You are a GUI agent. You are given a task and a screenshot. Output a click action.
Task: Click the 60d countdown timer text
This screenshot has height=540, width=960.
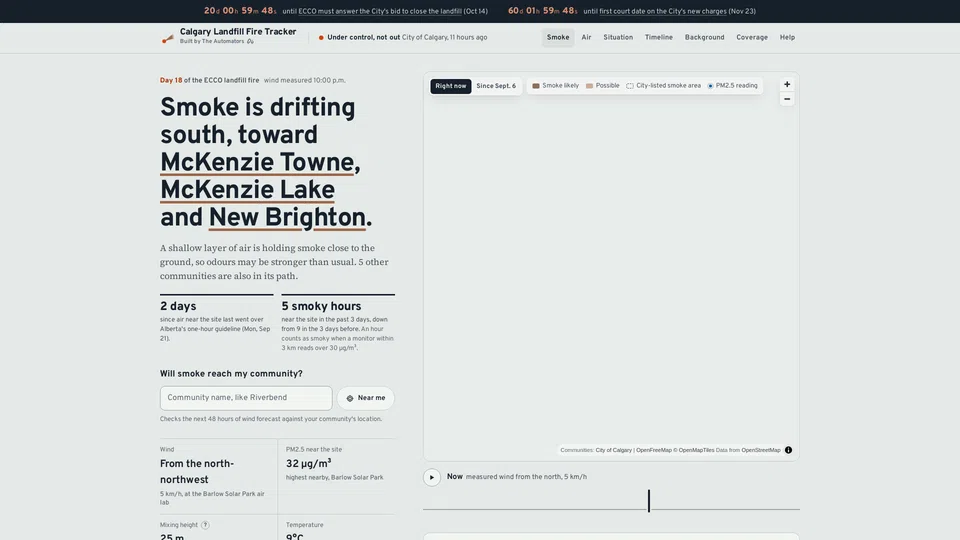point(542,11)
